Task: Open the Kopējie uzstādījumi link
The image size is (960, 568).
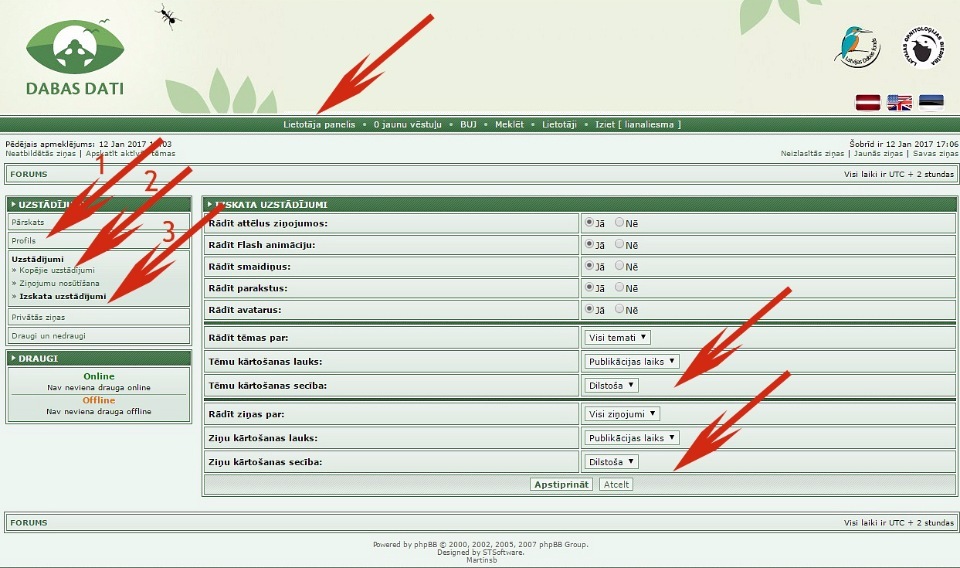Action: tap(57, 270)
